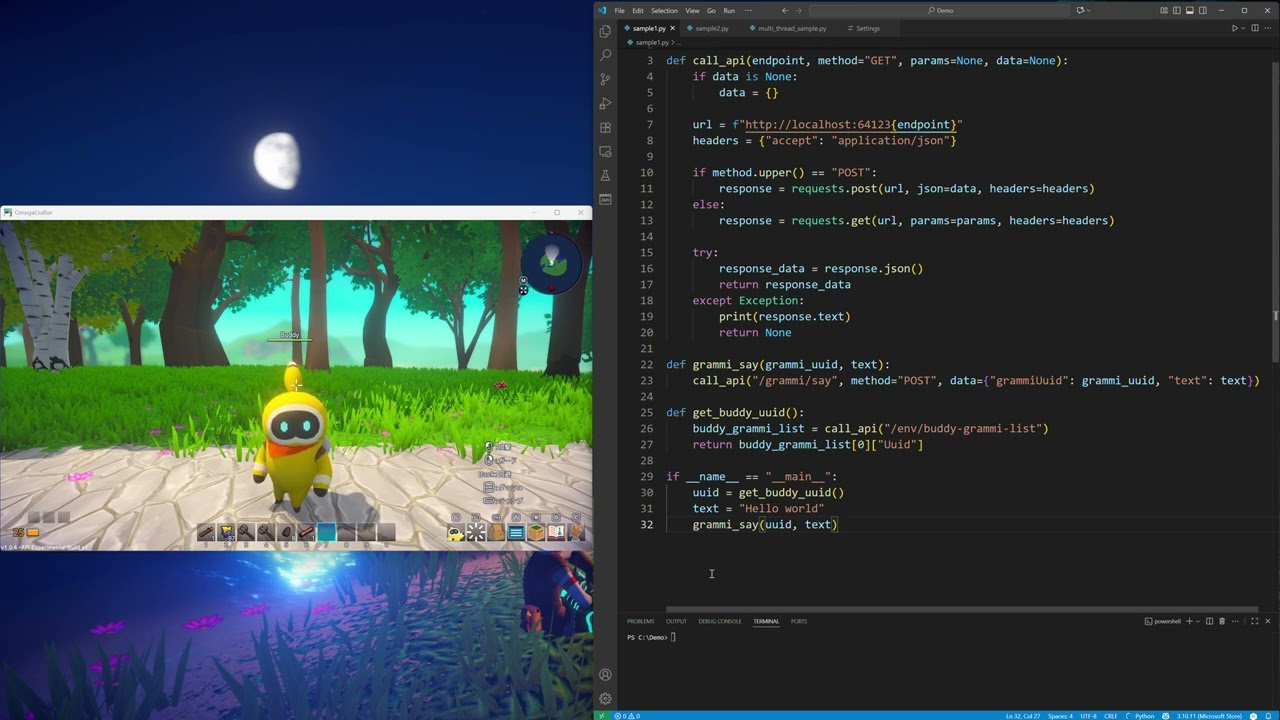Open remote window indicator in status bar
This screenshot has height=720, width=1280.
601,716
